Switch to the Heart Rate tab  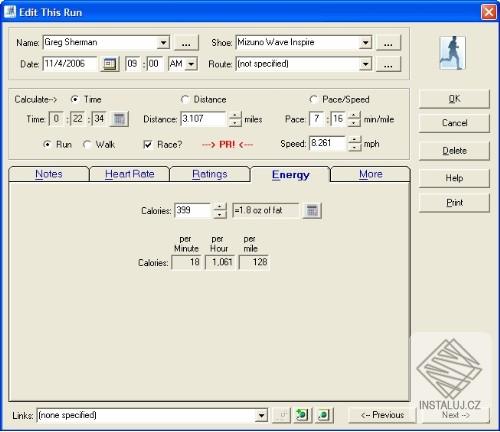[130, 174]
